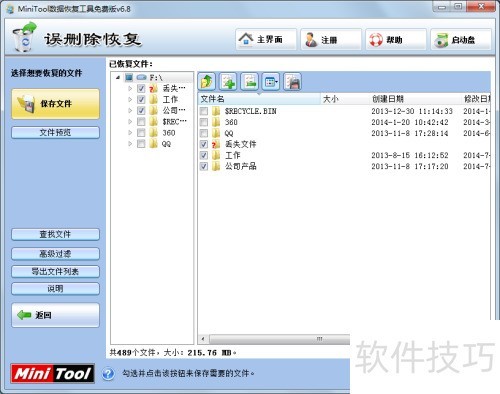Expand 丢失… node in the tree
This screenshot has height=394, width=500.
point(130,88)
